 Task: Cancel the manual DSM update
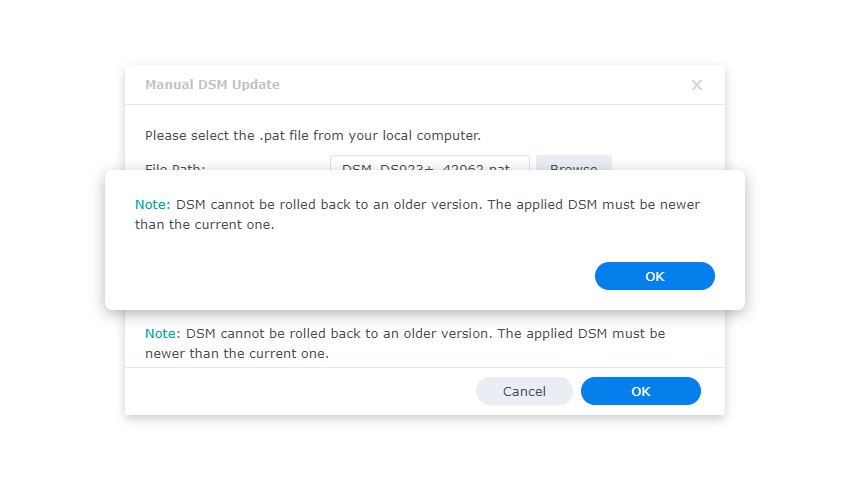coord(524,391)
